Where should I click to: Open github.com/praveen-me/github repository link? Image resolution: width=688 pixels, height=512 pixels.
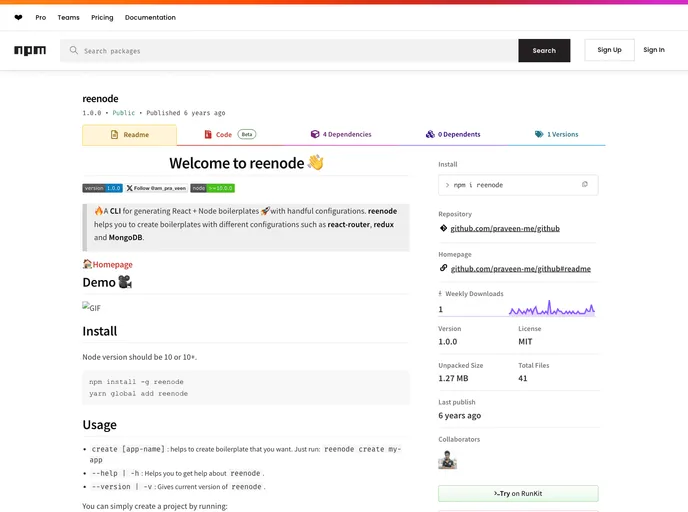(505, 228)
